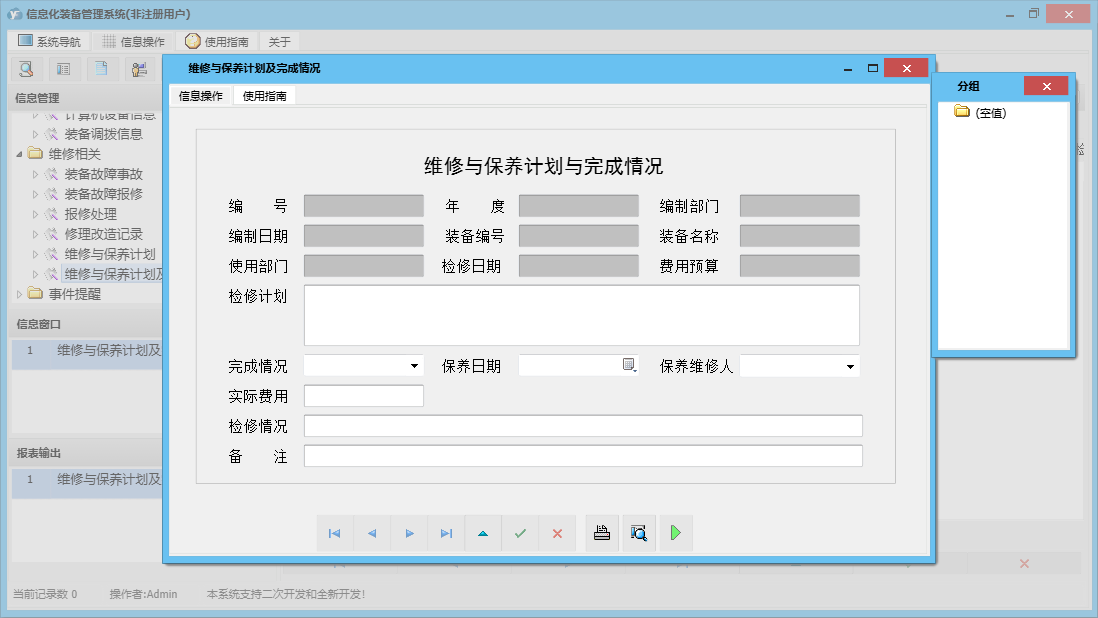Open the 系统导航 main menu
This screenshot has width=1098, height=618.
coord(52,42)
